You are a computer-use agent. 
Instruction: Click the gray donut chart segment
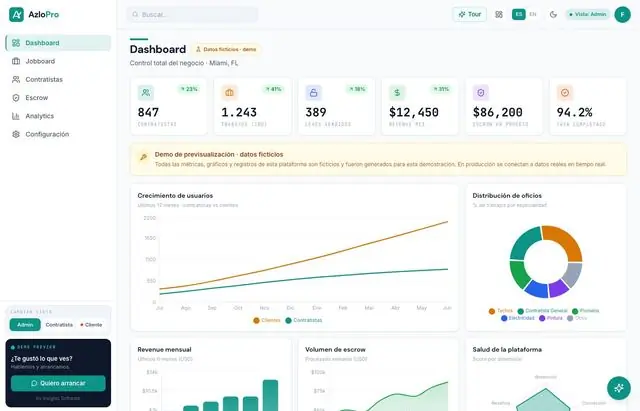point(573,274)
